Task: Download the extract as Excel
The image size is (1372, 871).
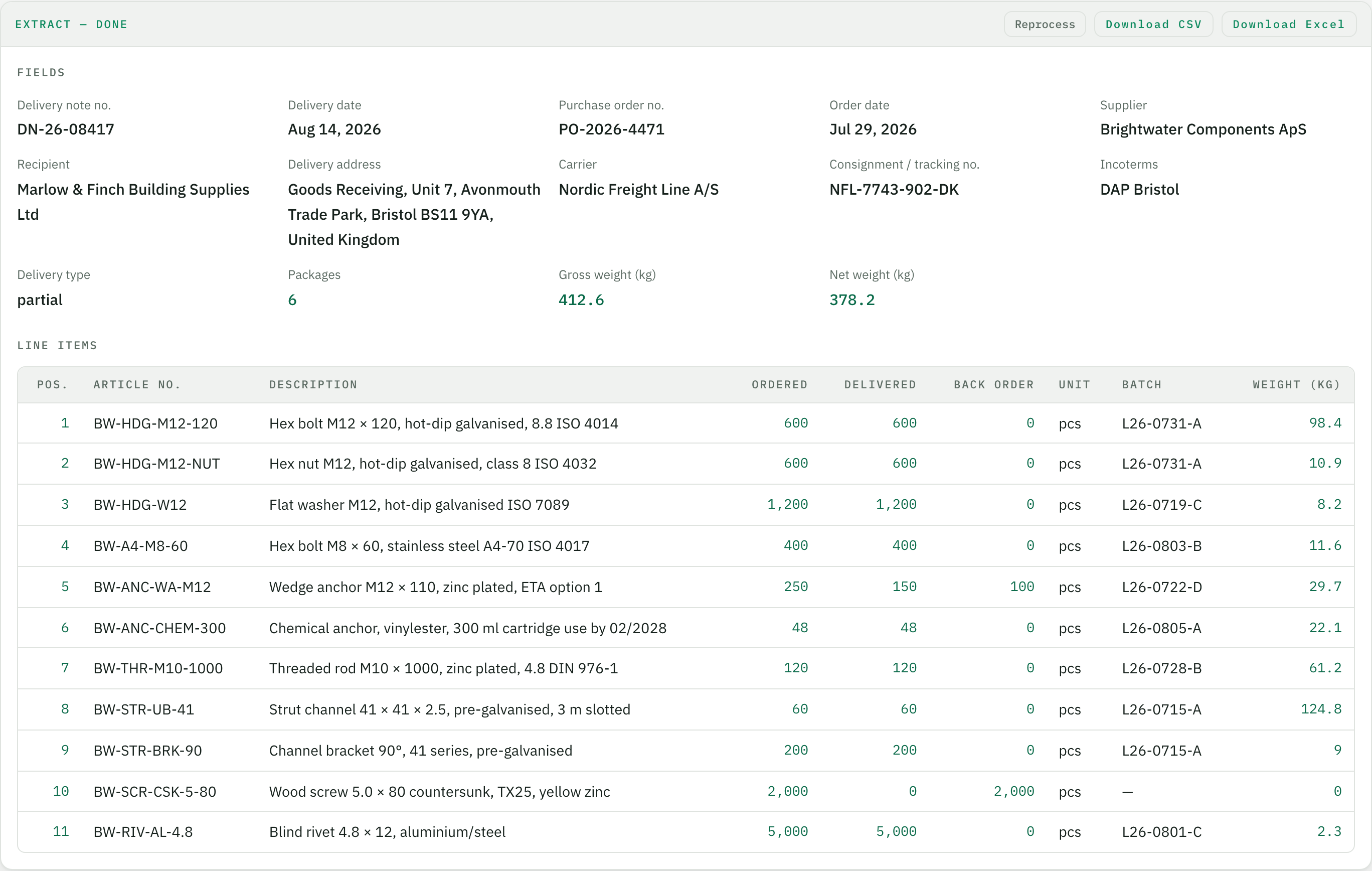Action: pos(1288,25)
